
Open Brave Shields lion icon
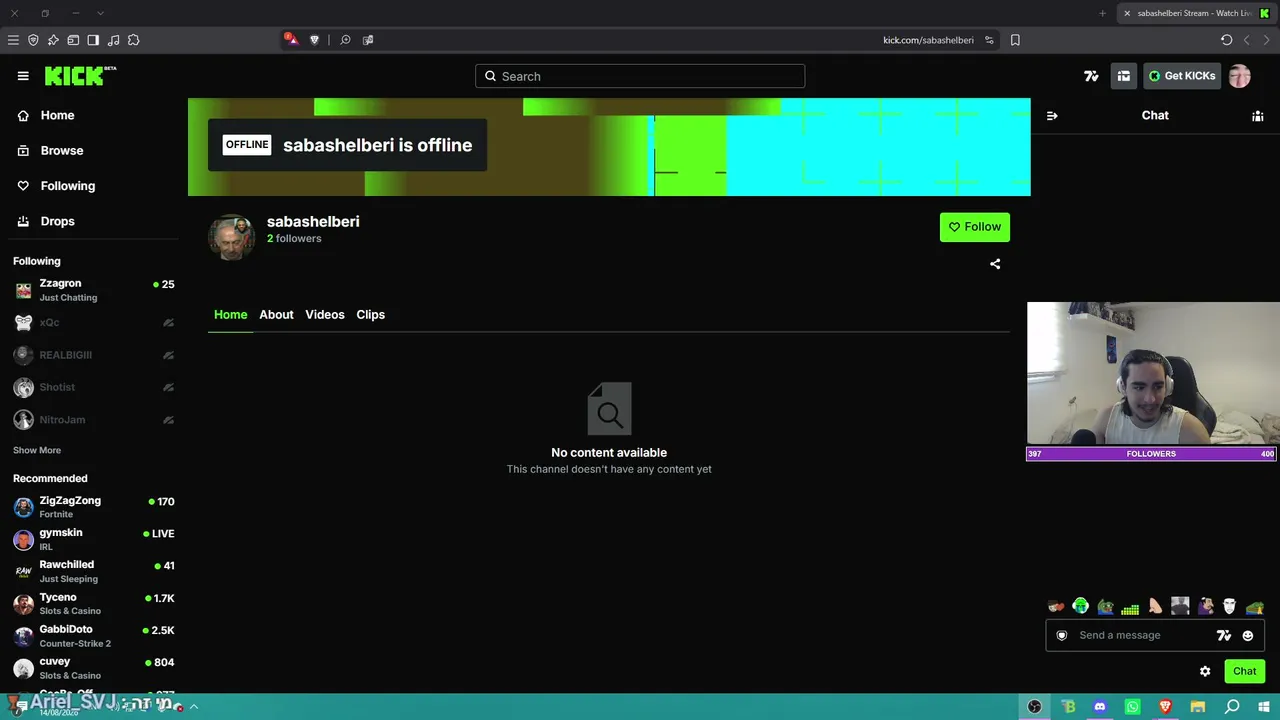click(x=315, y=40)
